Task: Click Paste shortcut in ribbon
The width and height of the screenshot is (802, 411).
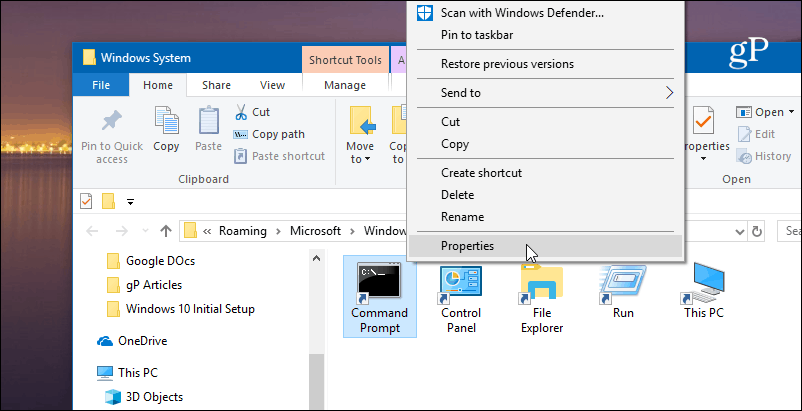Action: coord(279,156)
